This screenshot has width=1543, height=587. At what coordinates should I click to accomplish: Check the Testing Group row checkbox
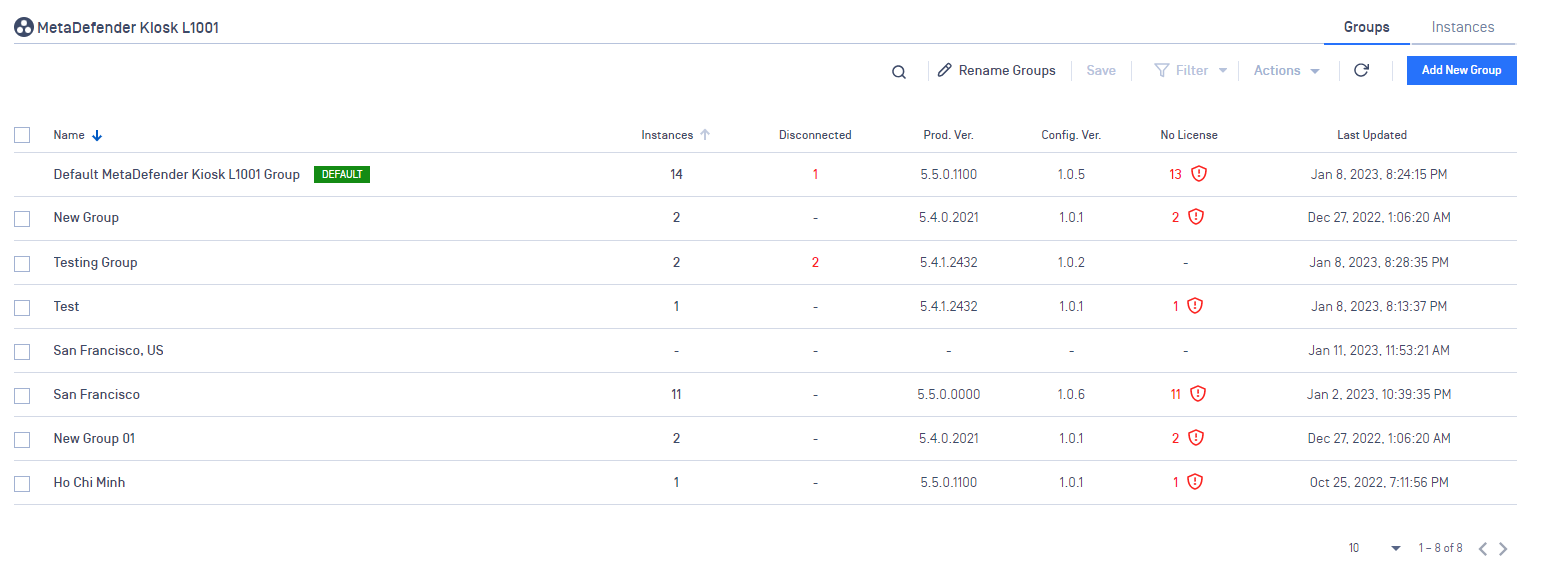(x=22, y=263)
